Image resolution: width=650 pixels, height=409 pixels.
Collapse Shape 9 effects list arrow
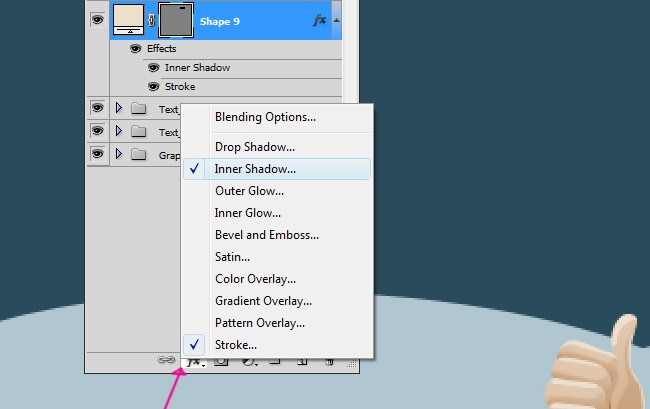pyautogui.click(x=336, y=20)
